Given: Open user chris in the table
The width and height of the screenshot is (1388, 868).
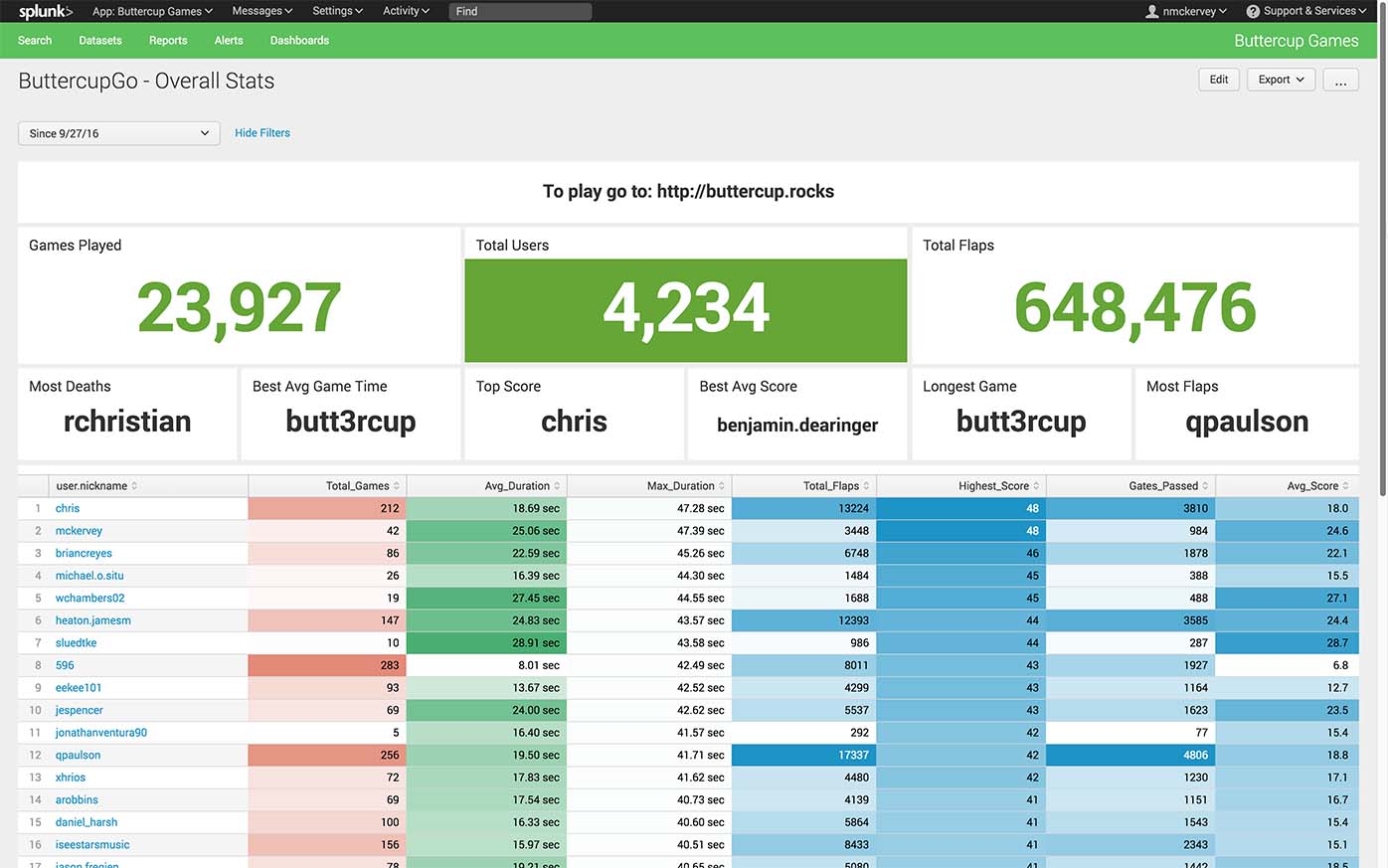Looking at the screenshot, I should (x=68, y=509).
